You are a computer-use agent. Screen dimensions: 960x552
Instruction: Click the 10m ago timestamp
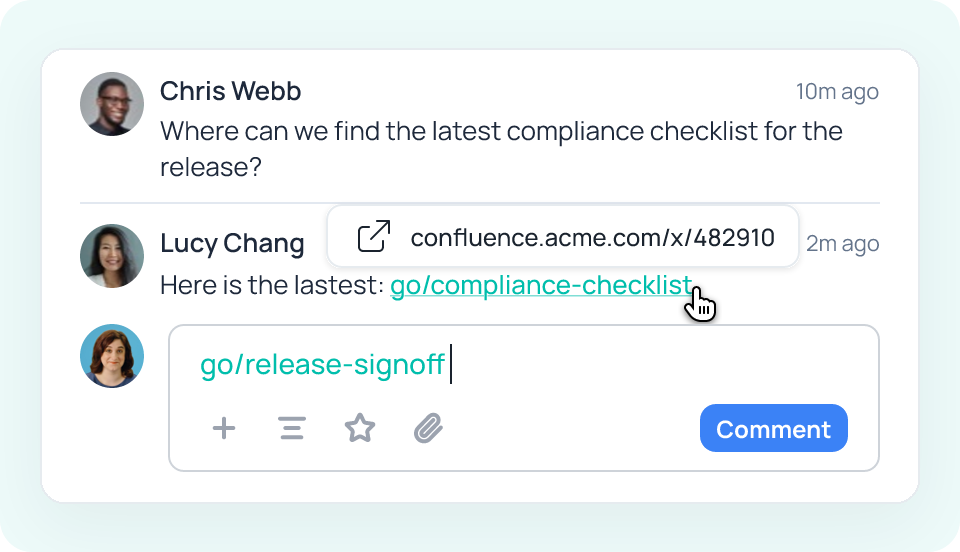pyautogui.click(x=837, y=92)
